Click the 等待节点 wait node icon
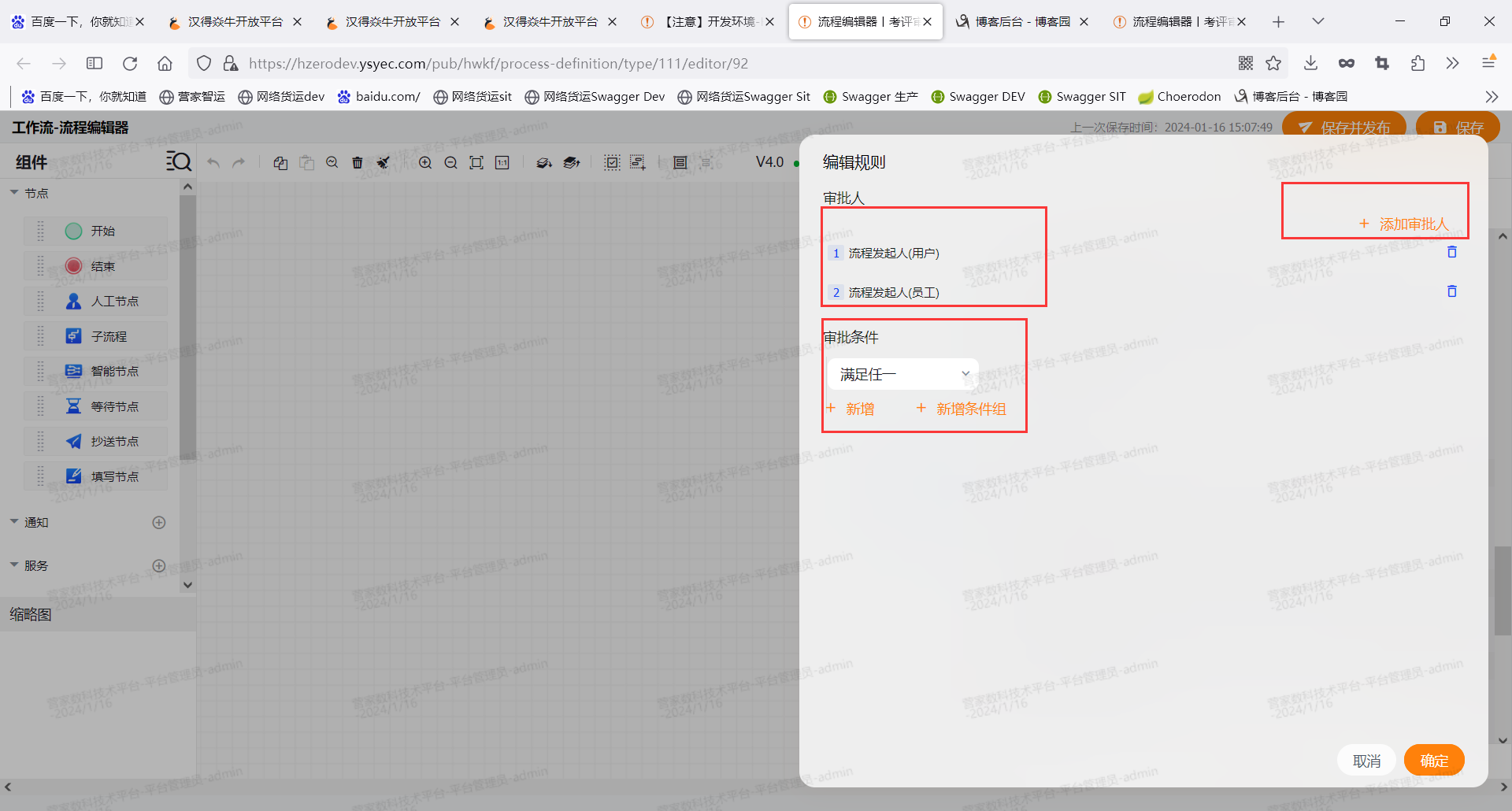The image size is (1512, 811). (73, 406)
